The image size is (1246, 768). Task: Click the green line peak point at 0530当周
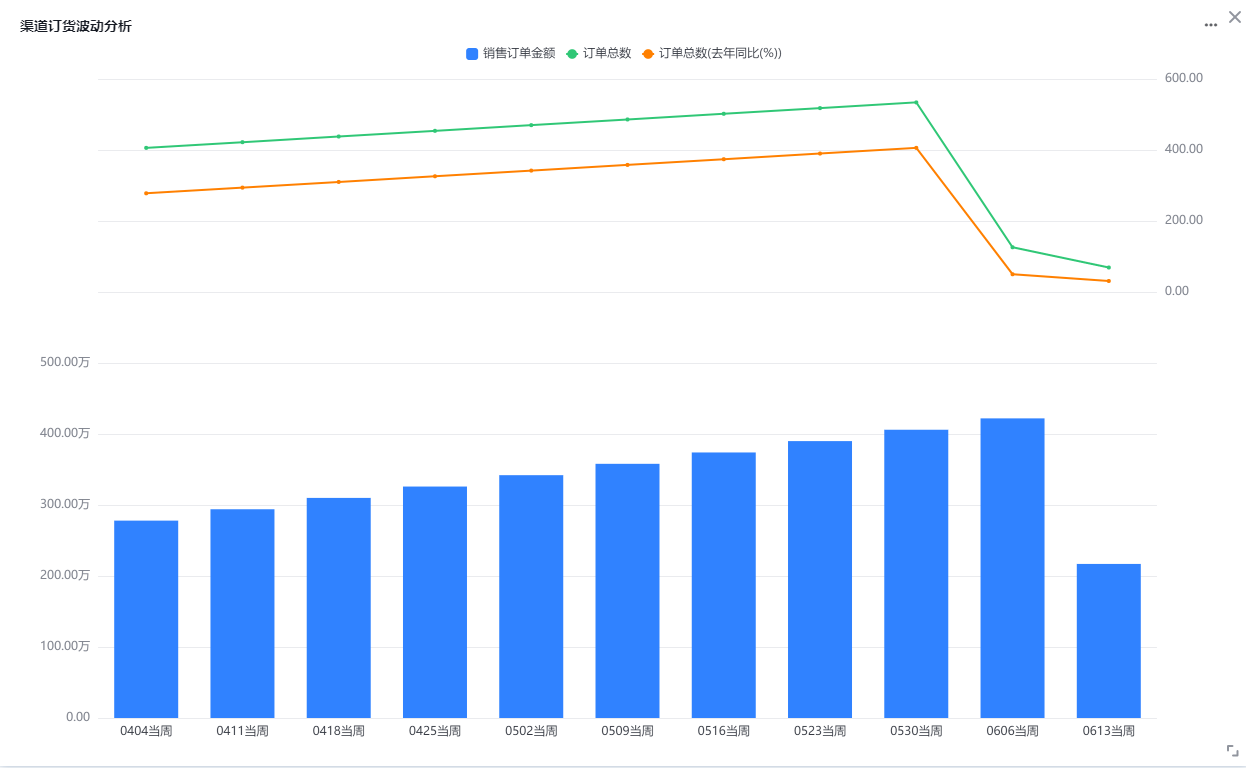pos(916,102)
